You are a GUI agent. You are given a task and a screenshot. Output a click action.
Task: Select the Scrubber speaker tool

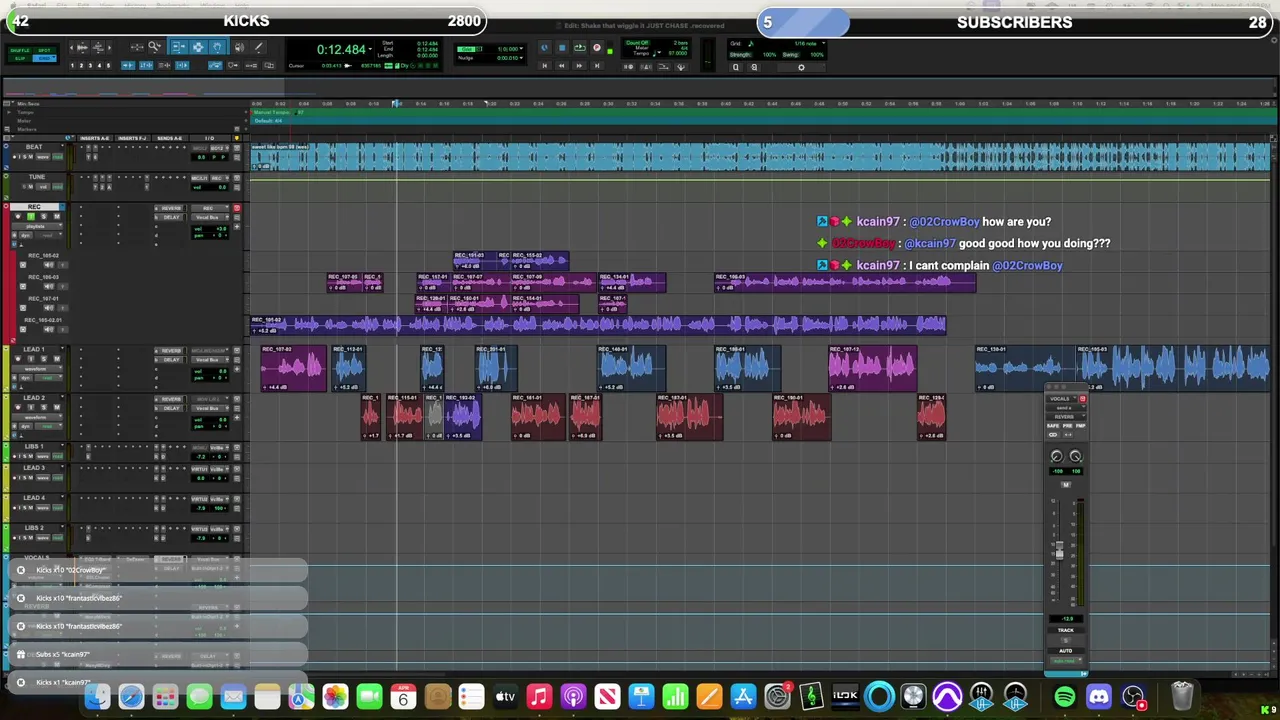pos(239,47)
